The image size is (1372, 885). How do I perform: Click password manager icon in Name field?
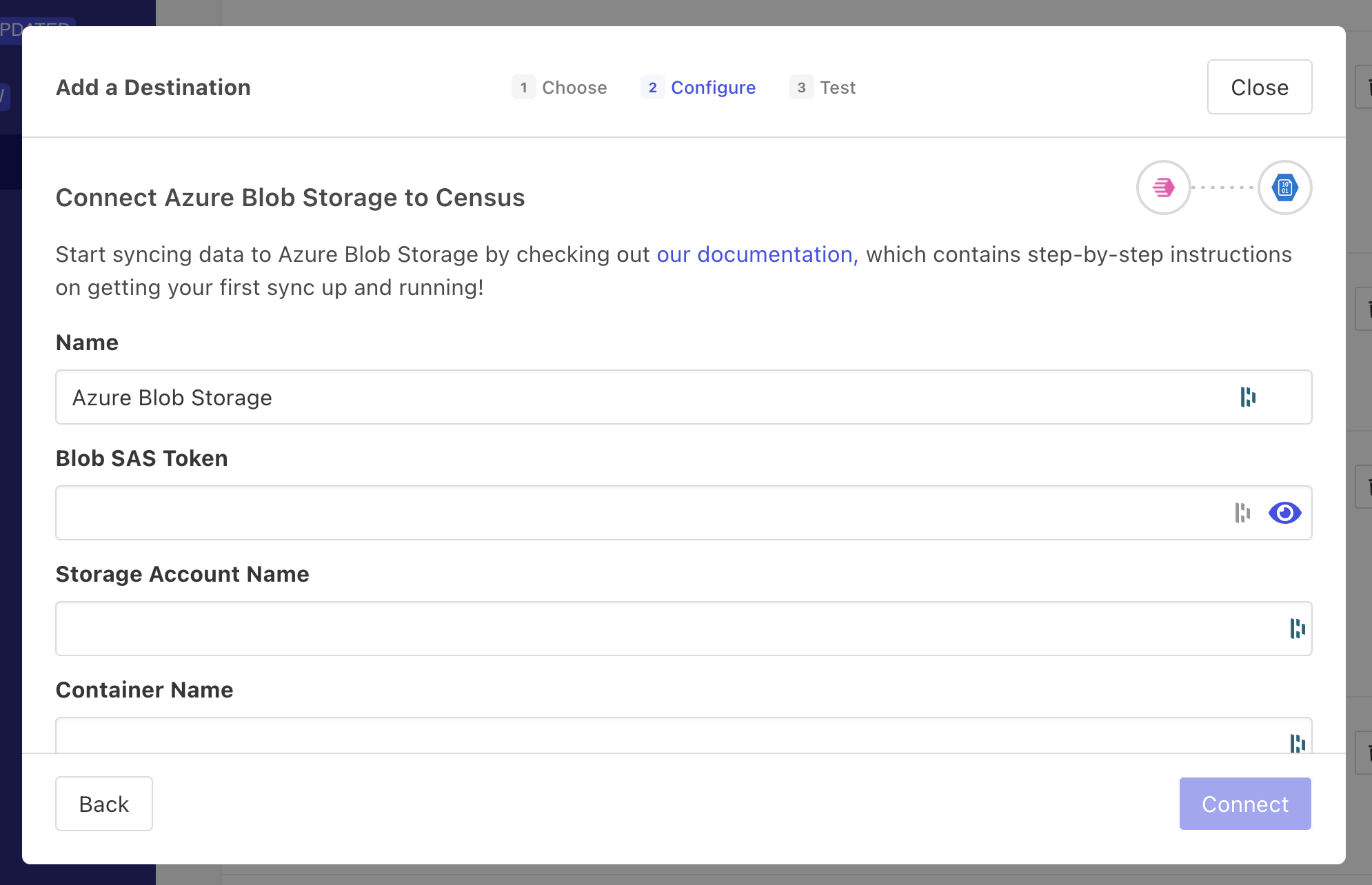click(1248, 397)
